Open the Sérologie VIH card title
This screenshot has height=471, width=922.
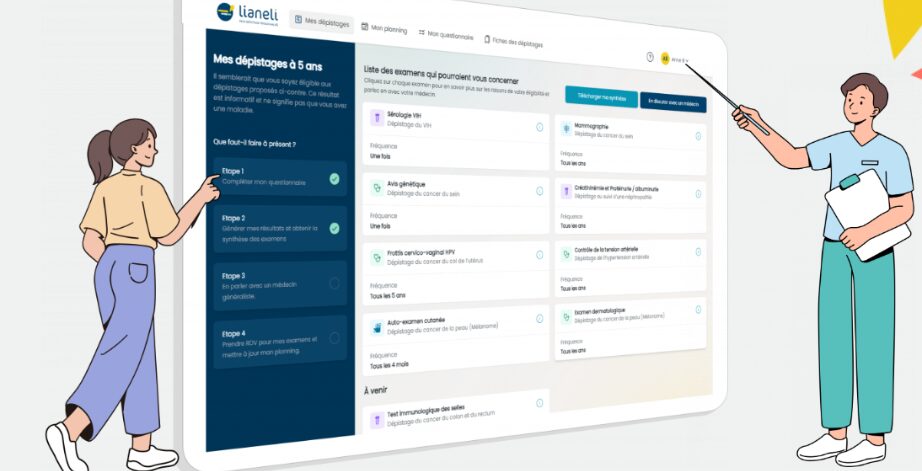(404, 115)
